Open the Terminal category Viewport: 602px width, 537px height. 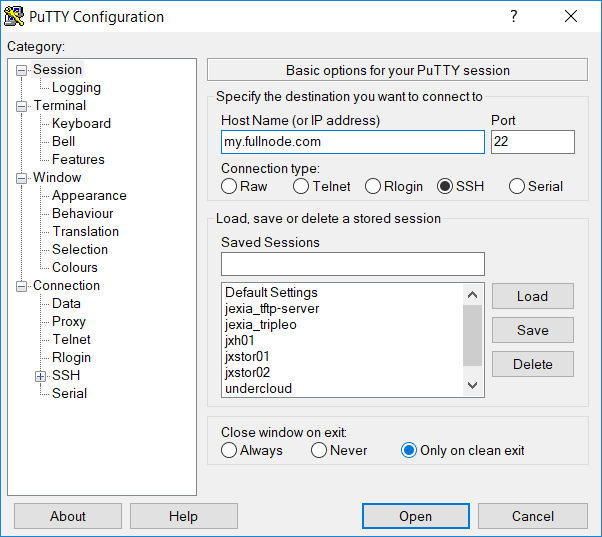tap(60, 106)
